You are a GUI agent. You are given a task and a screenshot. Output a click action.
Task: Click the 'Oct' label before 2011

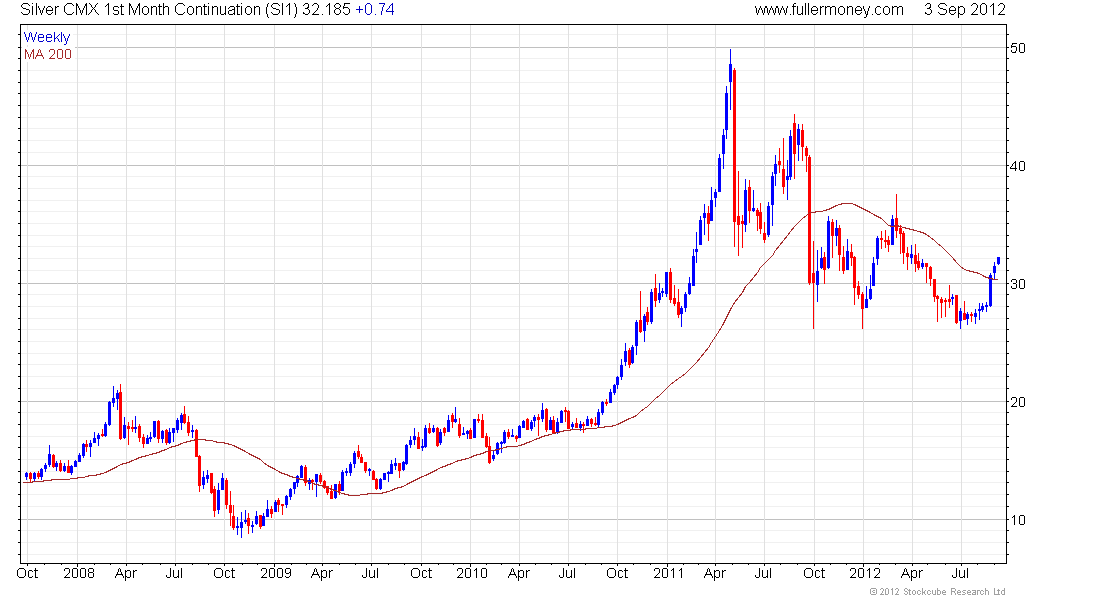617,573
